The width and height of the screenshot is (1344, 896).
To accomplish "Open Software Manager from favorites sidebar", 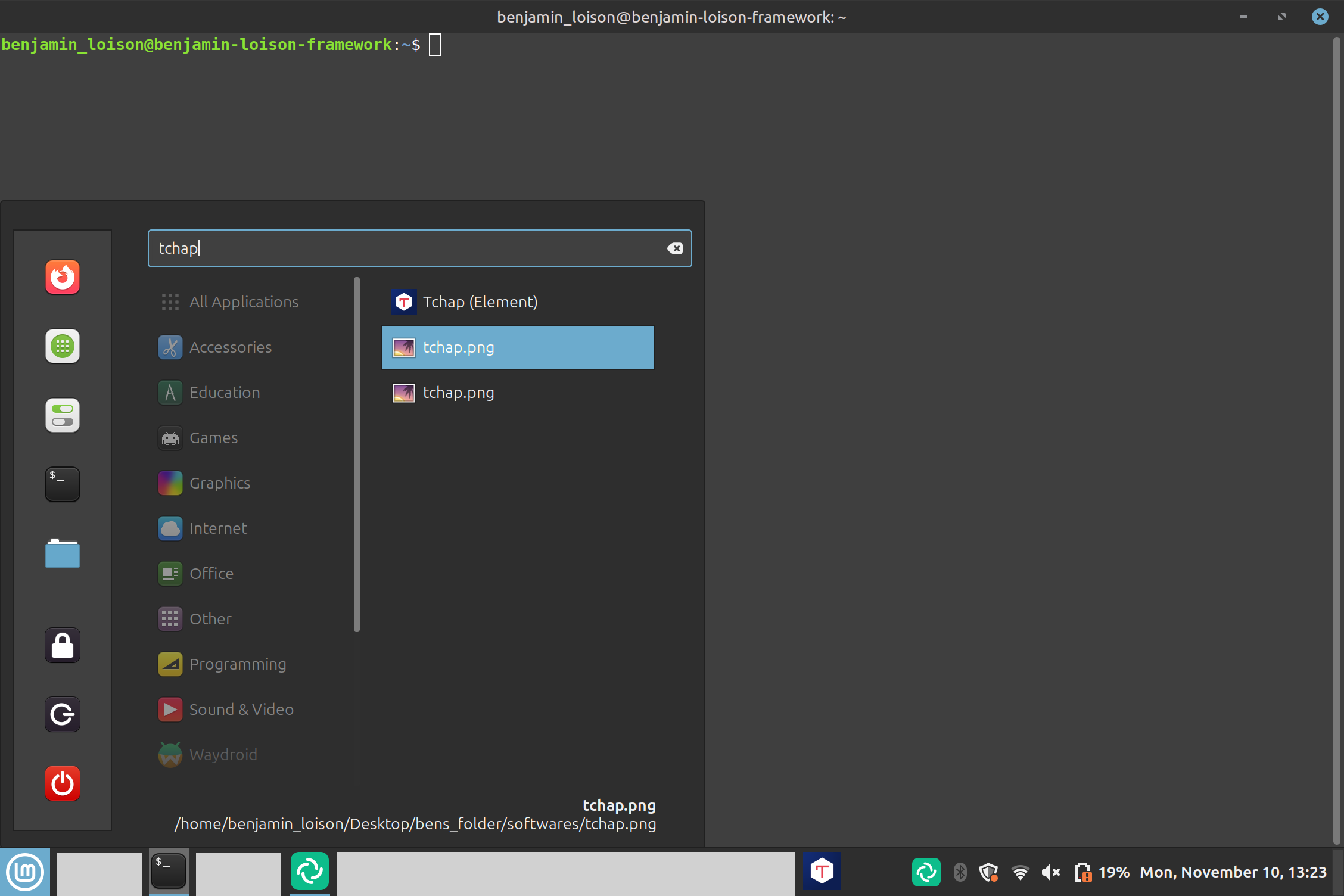I will pos(63,346).
